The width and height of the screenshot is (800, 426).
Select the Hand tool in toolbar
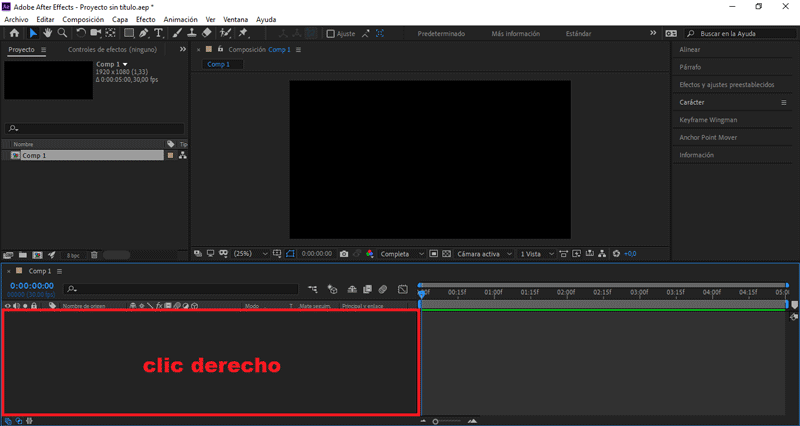click(x=48, y=33)
